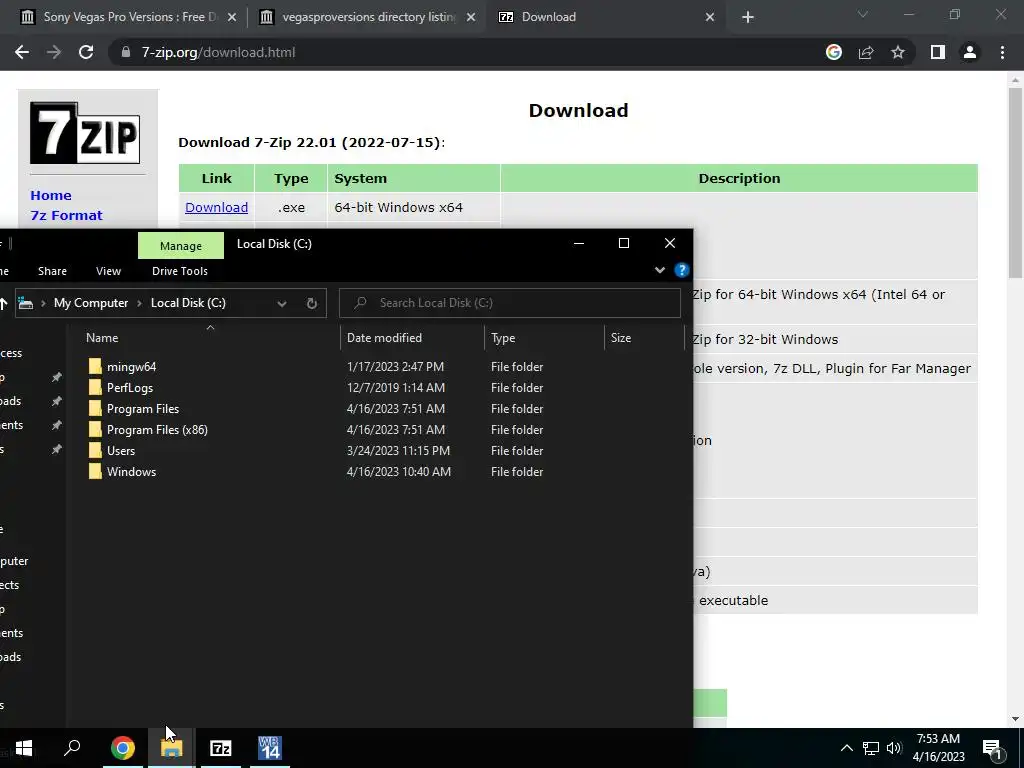Image resolution: width=1024 pixels, height=768 pixels.
Task: Open the Chrome profile icon
Action: pos(970,52)
